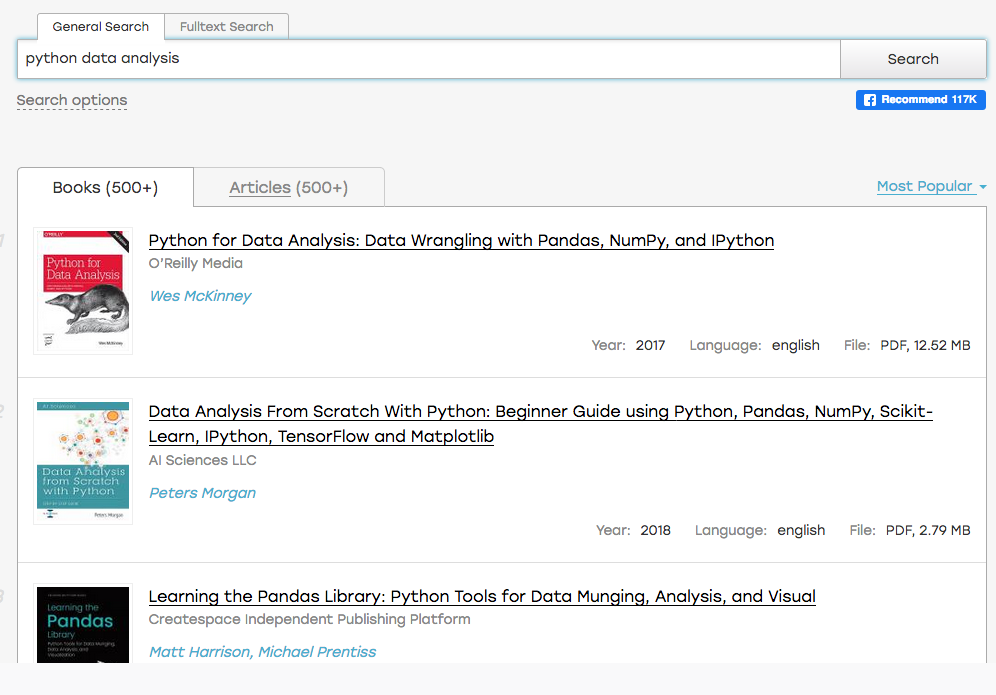
Task: Click Createspace Independent Publishing Platform text
Action: (x=309, y=619)
